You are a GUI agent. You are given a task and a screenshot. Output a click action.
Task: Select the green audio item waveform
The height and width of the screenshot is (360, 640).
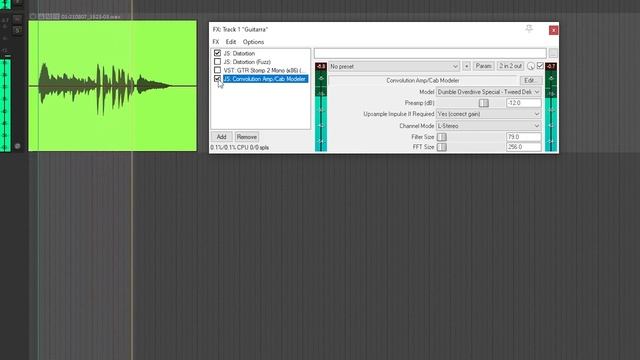112,86
